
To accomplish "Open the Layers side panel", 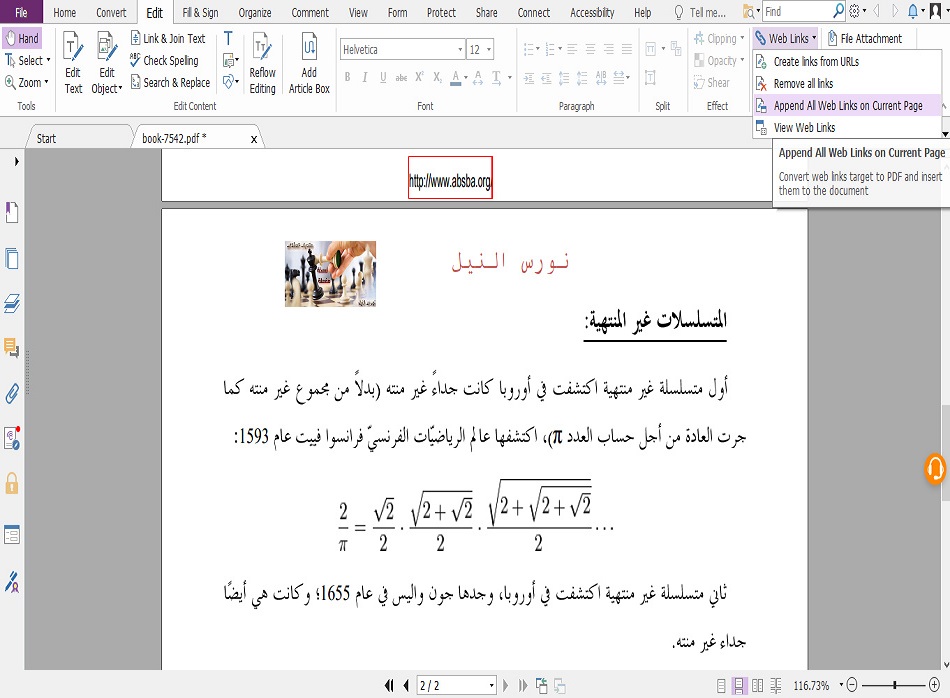I will click(12, 303).
